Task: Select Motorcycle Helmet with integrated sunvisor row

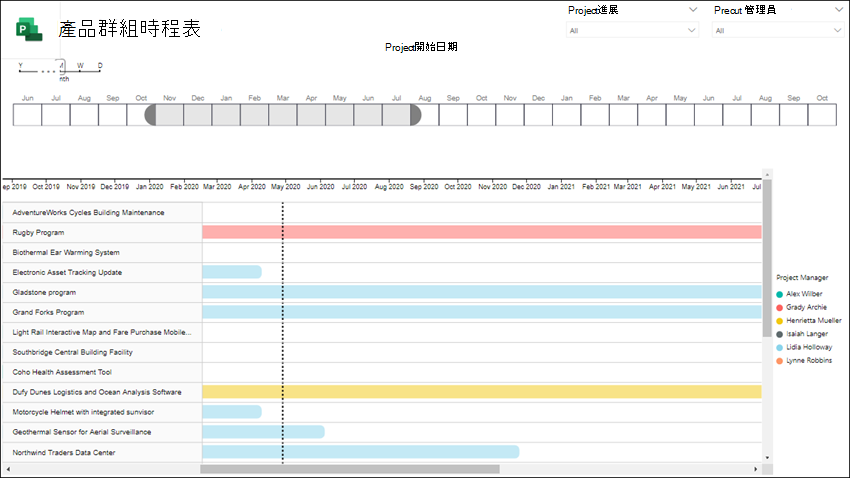Action: pos(102,412)
